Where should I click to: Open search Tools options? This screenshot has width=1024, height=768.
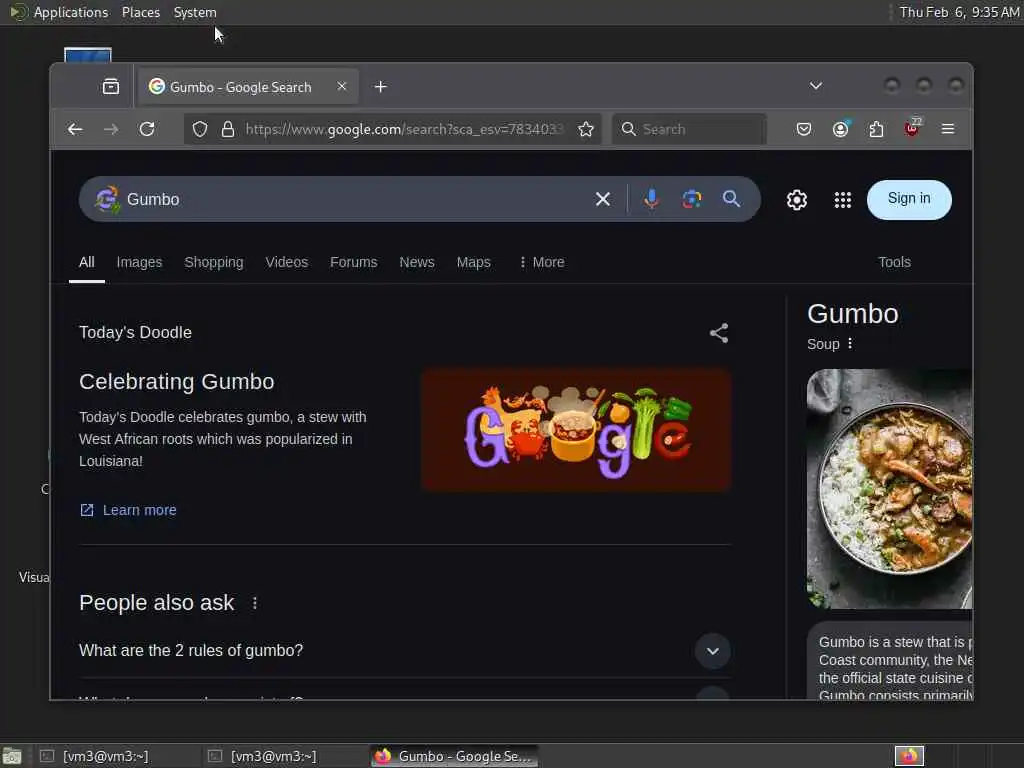point(894,262)
